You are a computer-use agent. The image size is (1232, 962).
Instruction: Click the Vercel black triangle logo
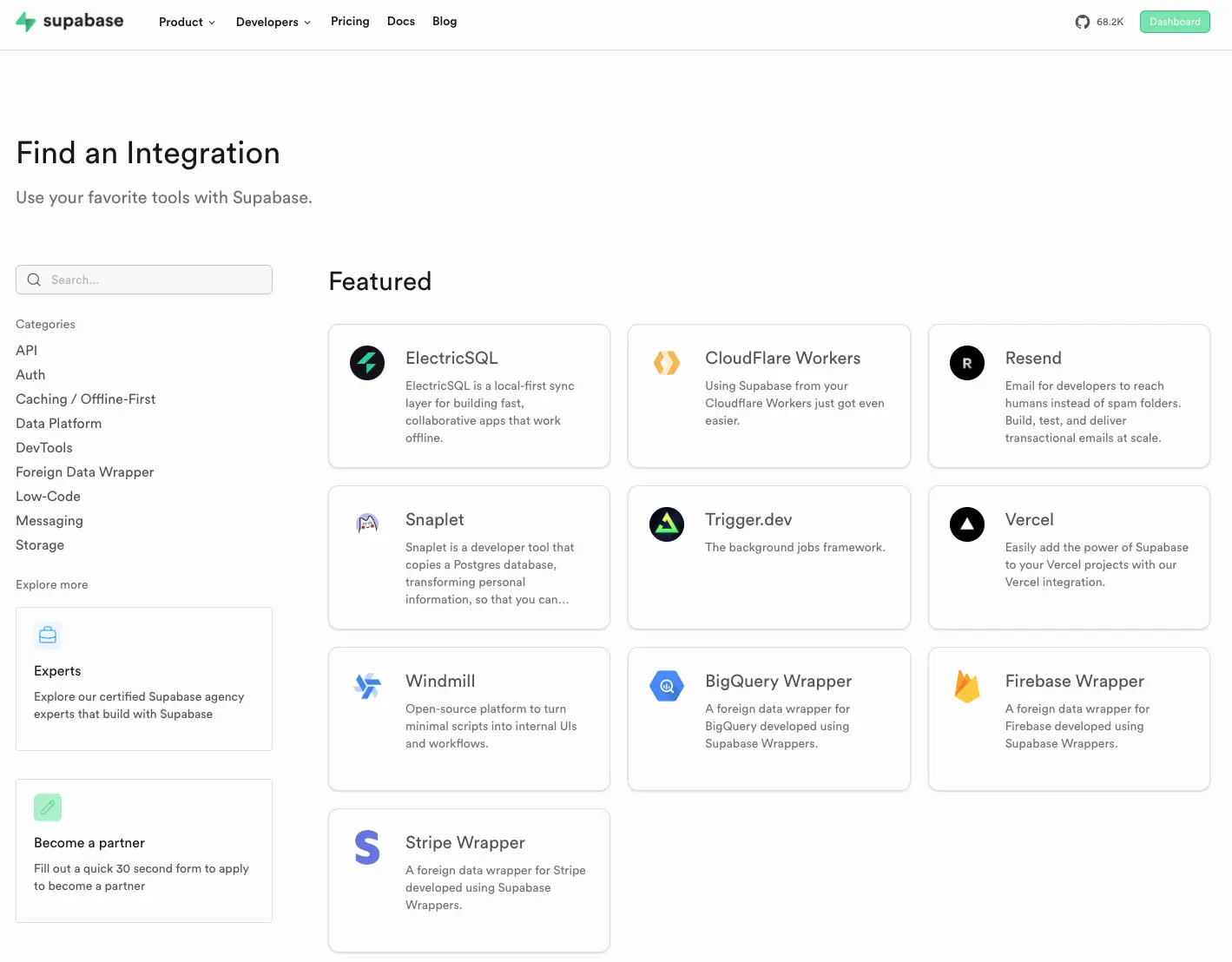click(966, 524)
